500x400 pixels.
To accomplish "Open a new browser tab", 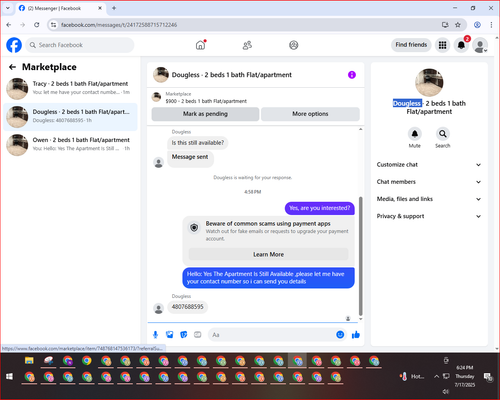I will click(x=114, y=8).
